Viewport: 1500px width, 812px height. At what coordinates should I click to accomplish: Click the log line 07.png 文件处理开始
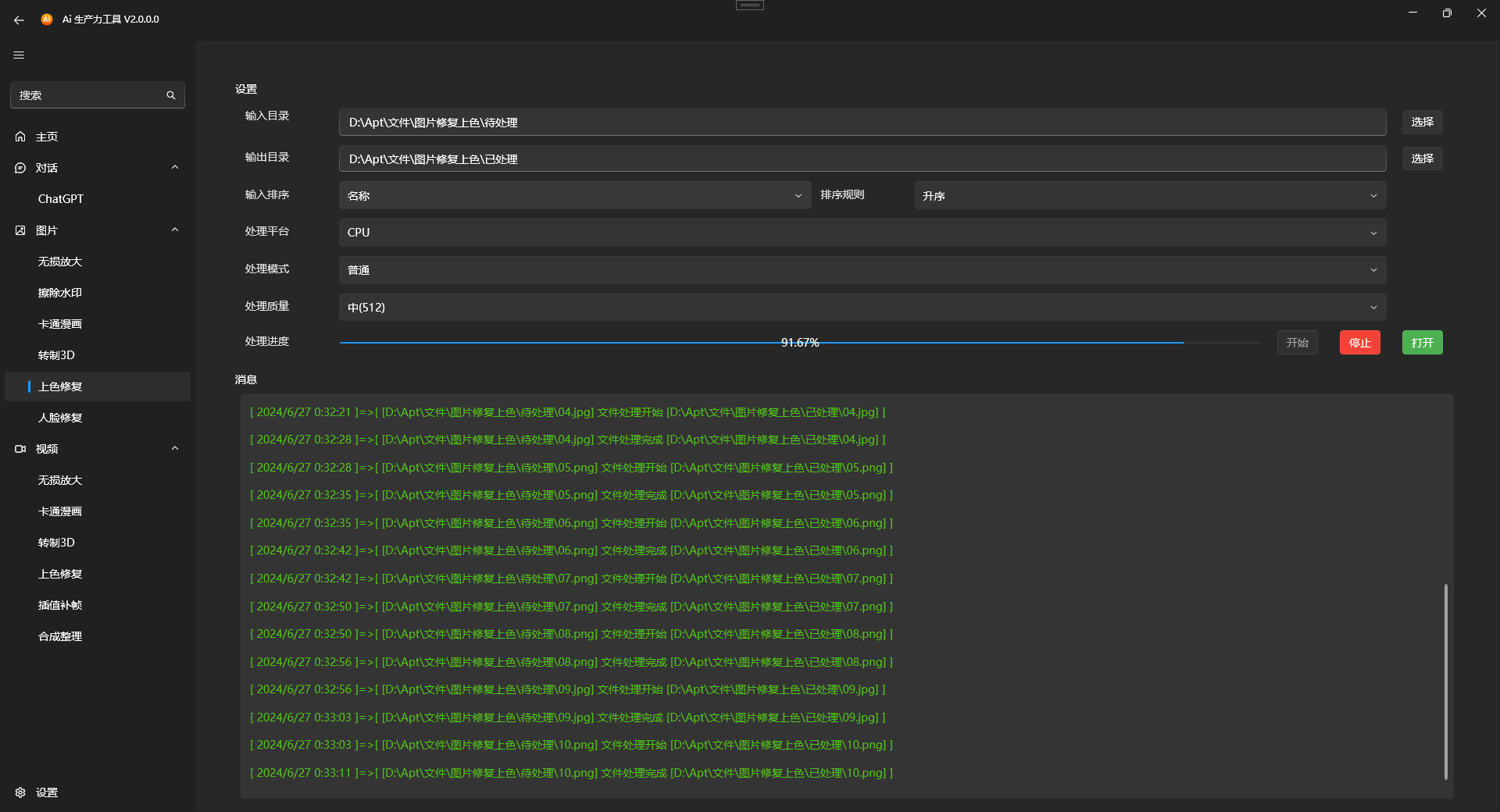(x=571, y=579)
